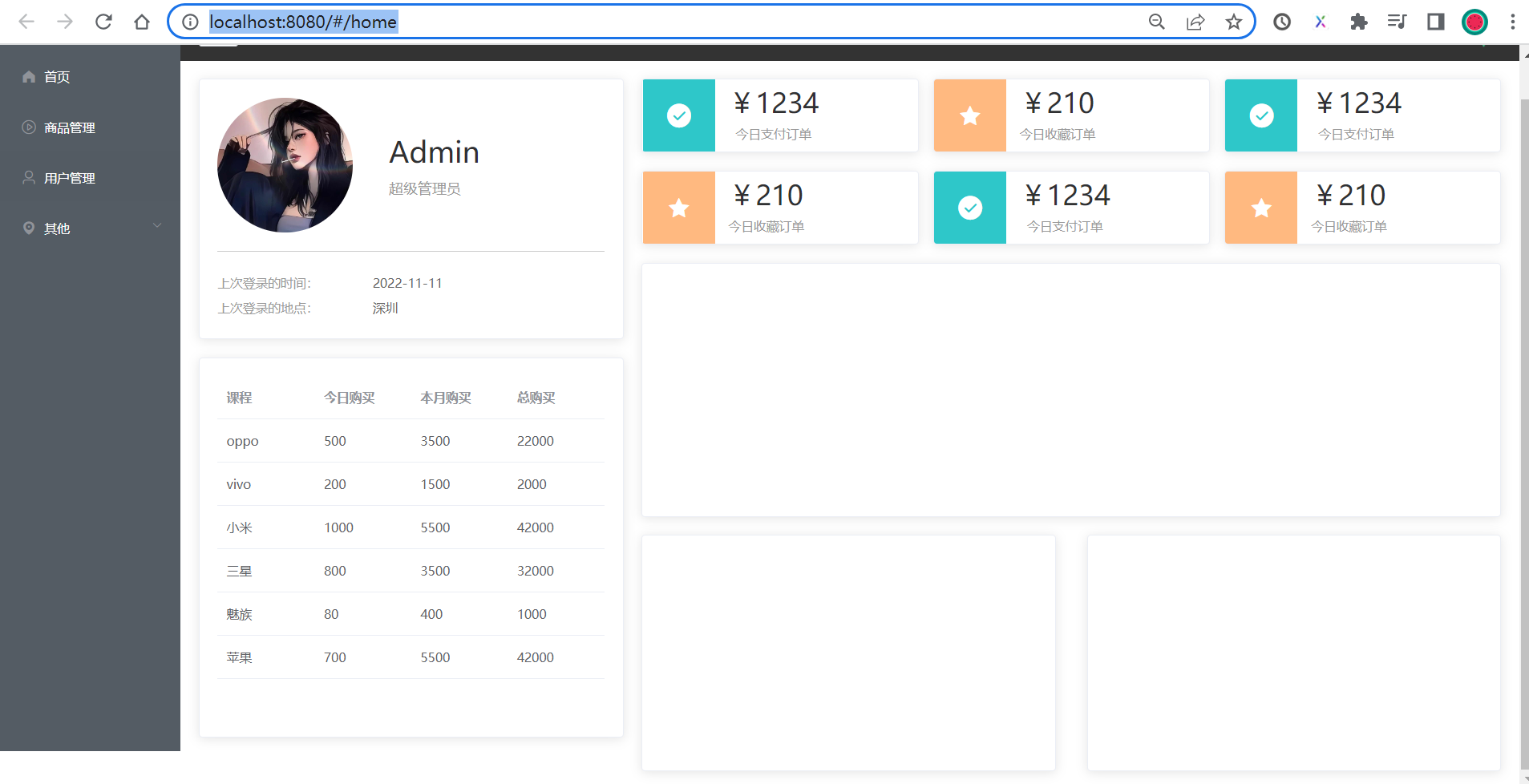
Task: Click the value 1000 in the 魅族 row
Action: pos(532,614)
